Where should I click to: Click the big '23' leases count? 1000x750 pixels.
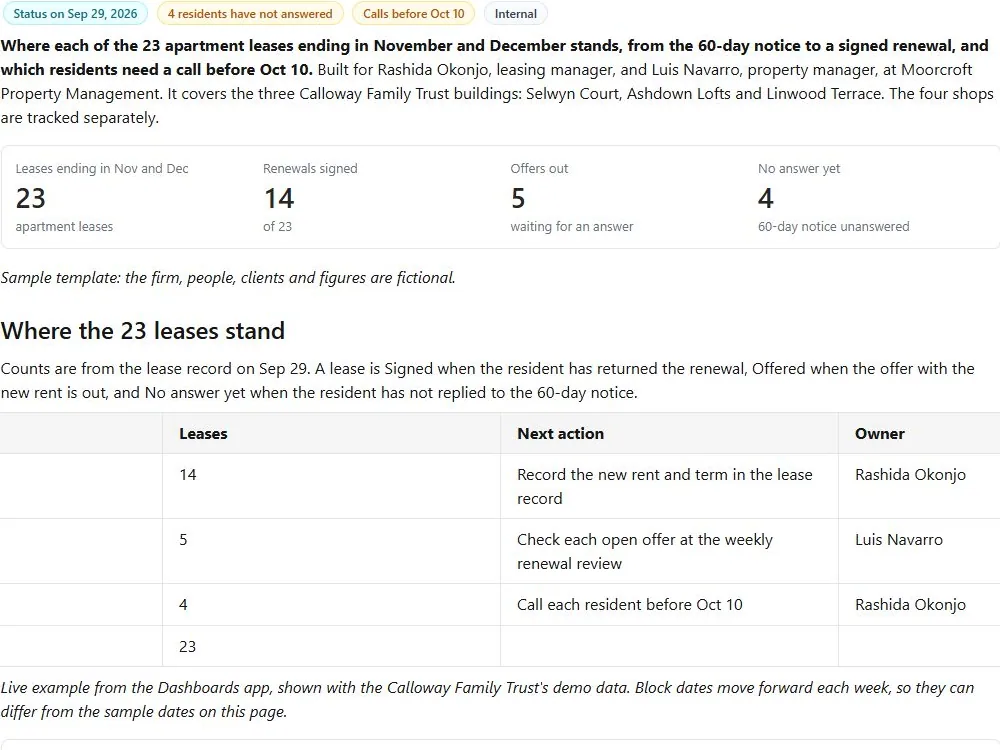(x=31, y=198)
